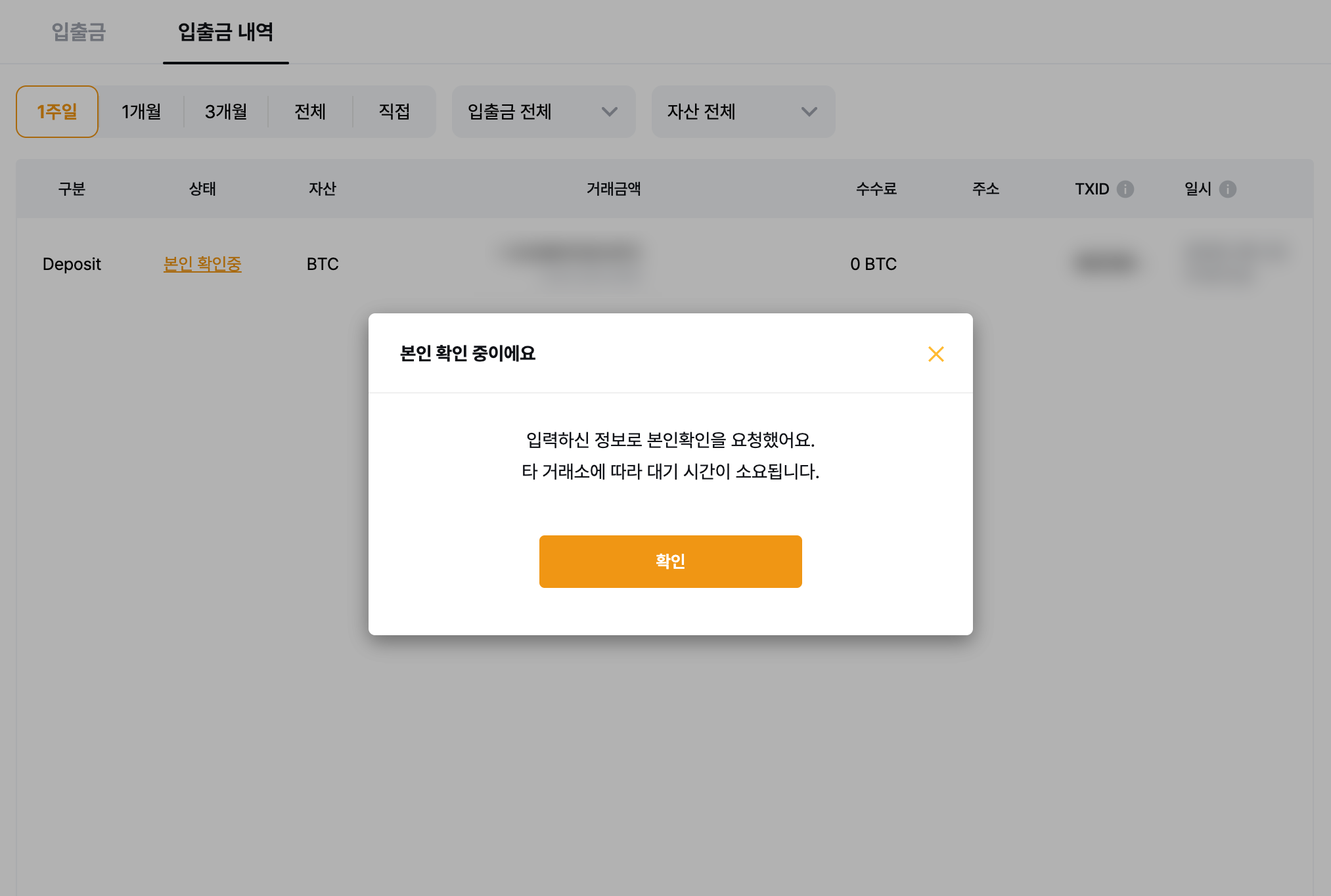Select the 1개월 period filter
This screenshot has height=896, width=1331.
coord(141,112)
